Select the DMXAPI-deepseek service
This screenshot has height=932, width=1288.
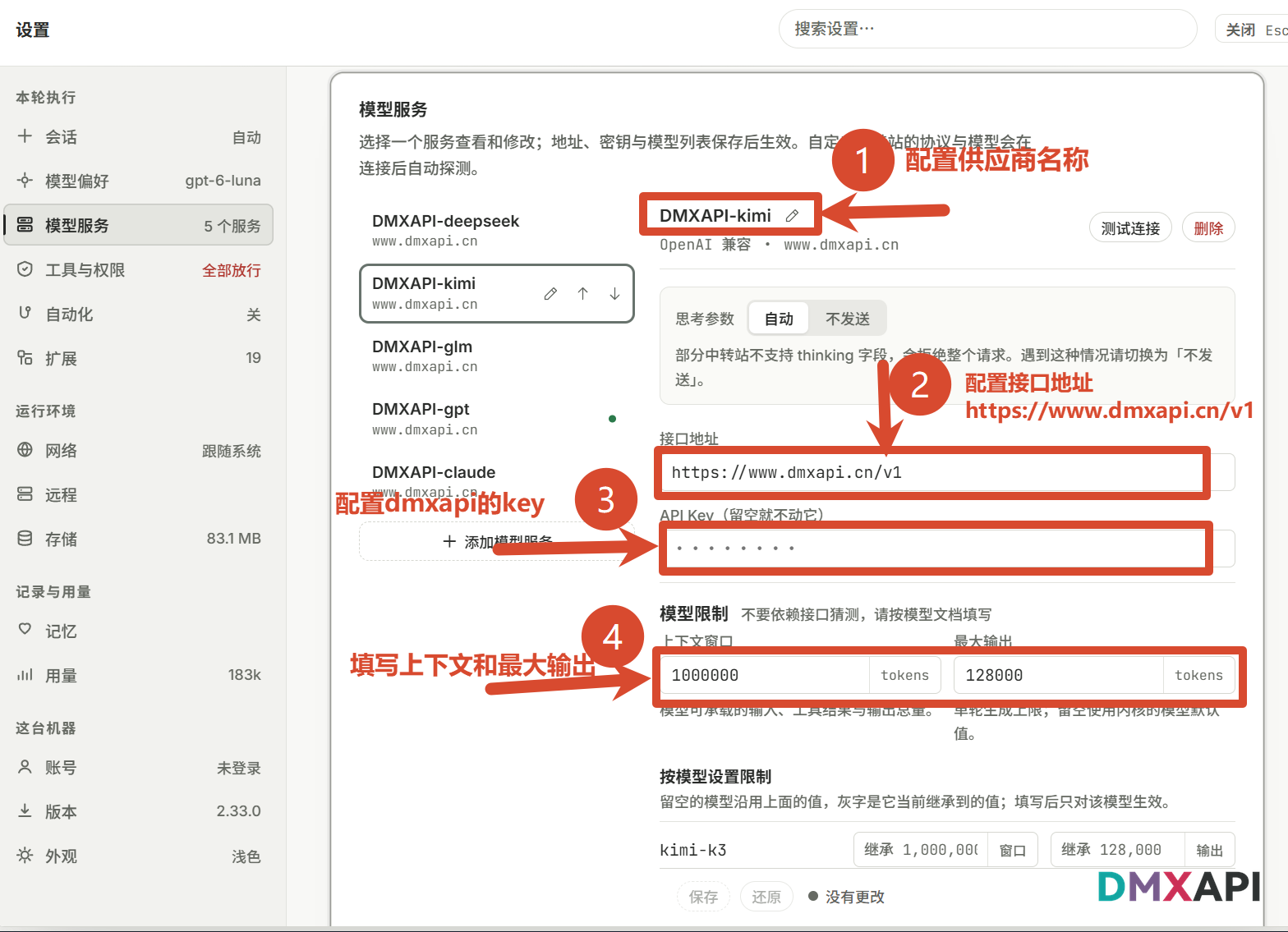click(x=496, y=230)
